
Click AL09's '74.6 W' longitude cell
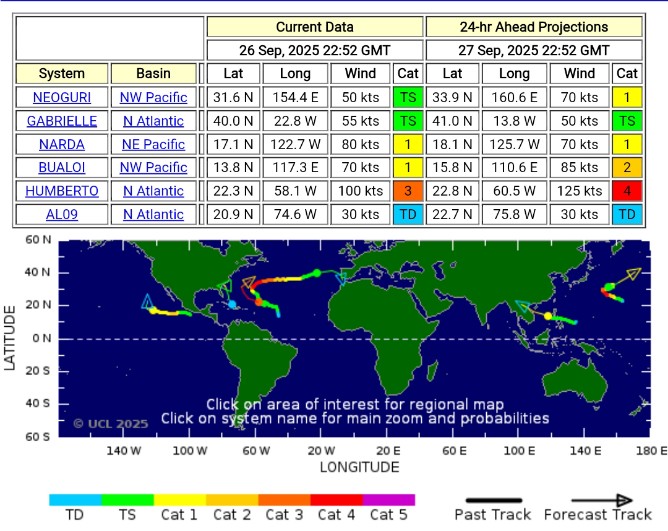[x=295, y=214]
